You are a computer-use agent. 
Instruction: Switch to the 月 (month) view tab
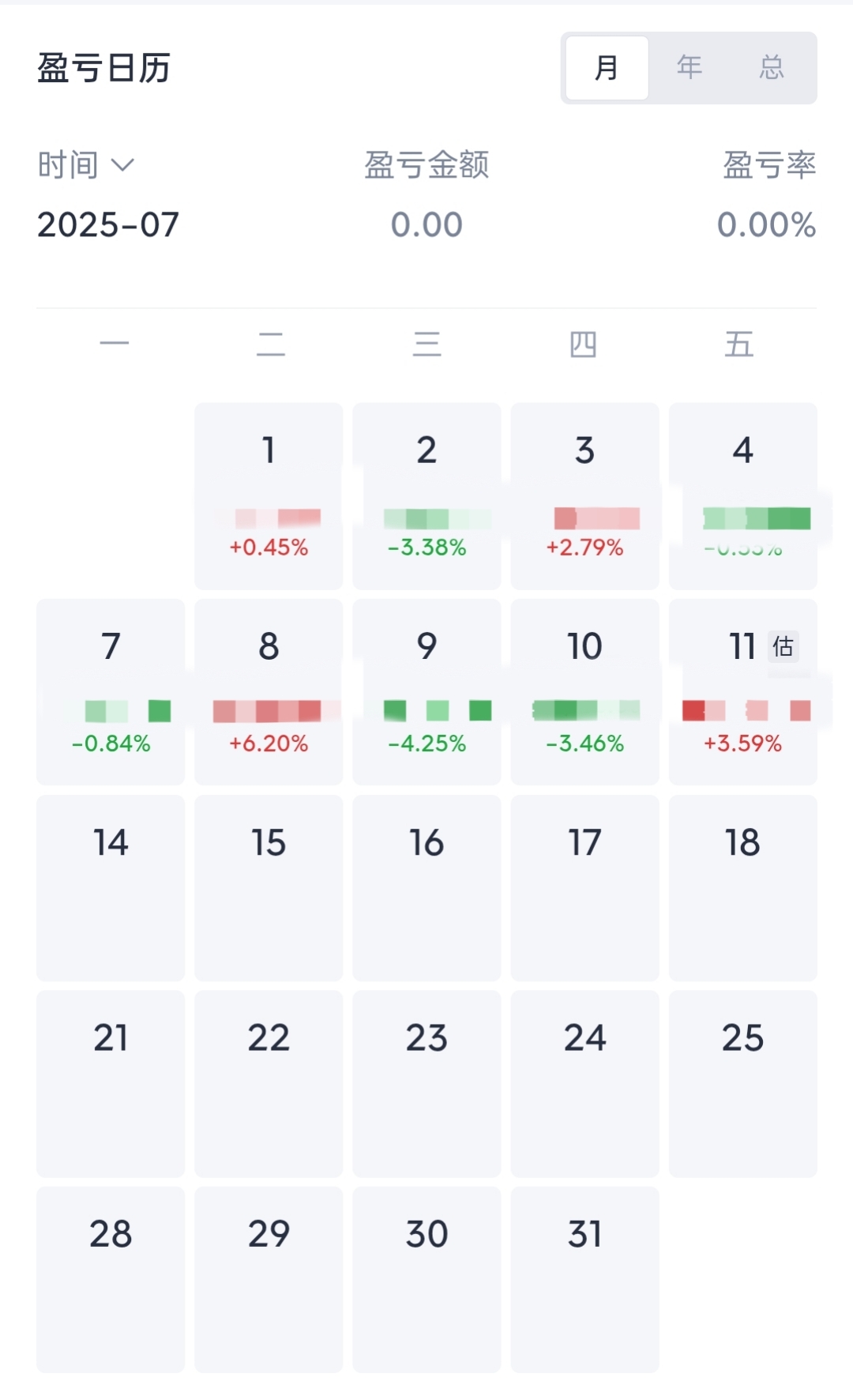point(607,68)
